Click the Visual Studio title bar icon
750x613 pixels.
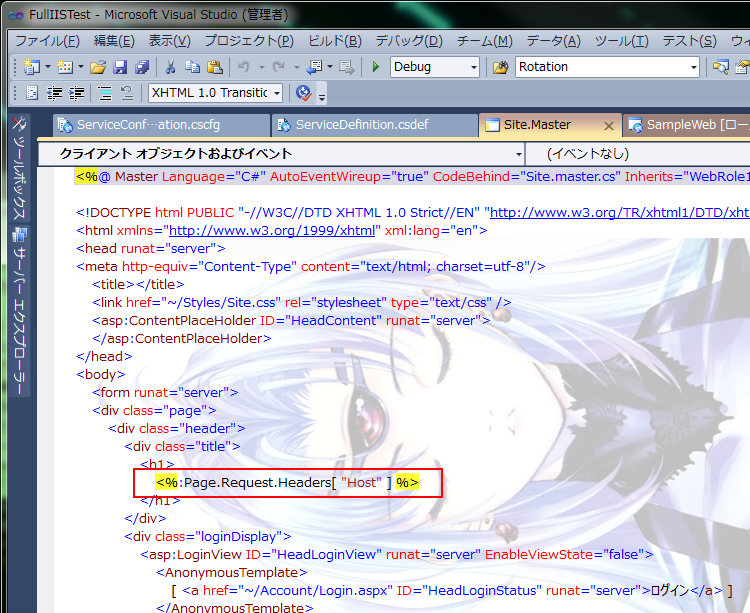click(15, 15)
